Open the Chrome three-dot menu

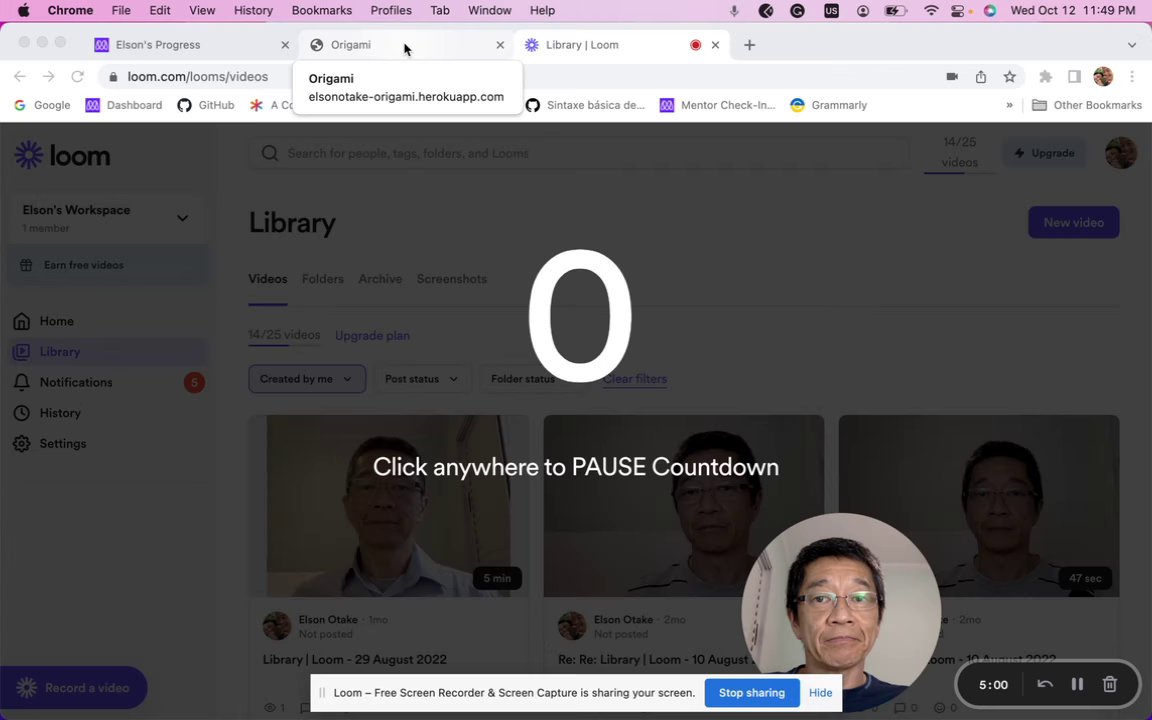click(x=1132, y=76)
